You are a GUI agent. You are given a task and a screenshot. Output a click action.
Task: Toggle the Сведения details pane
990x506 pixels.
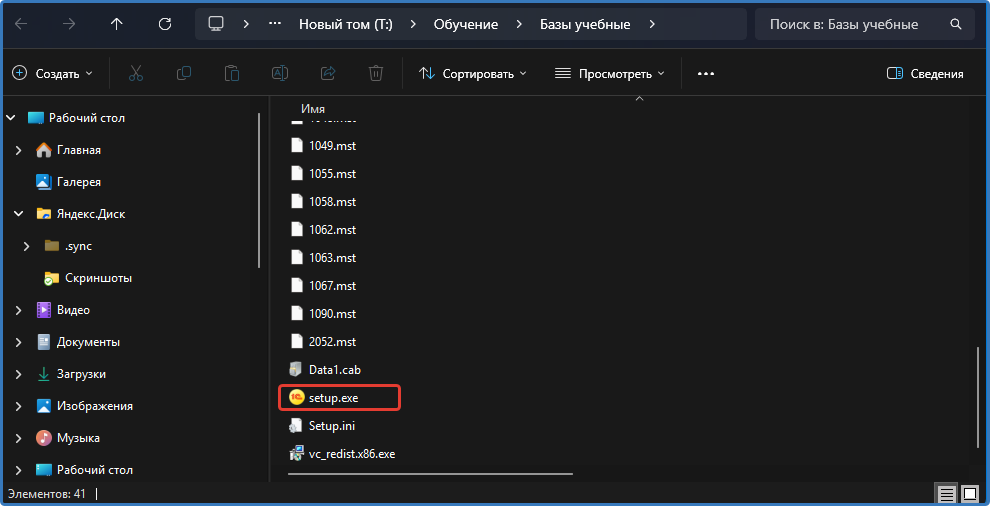coord(925,73)
